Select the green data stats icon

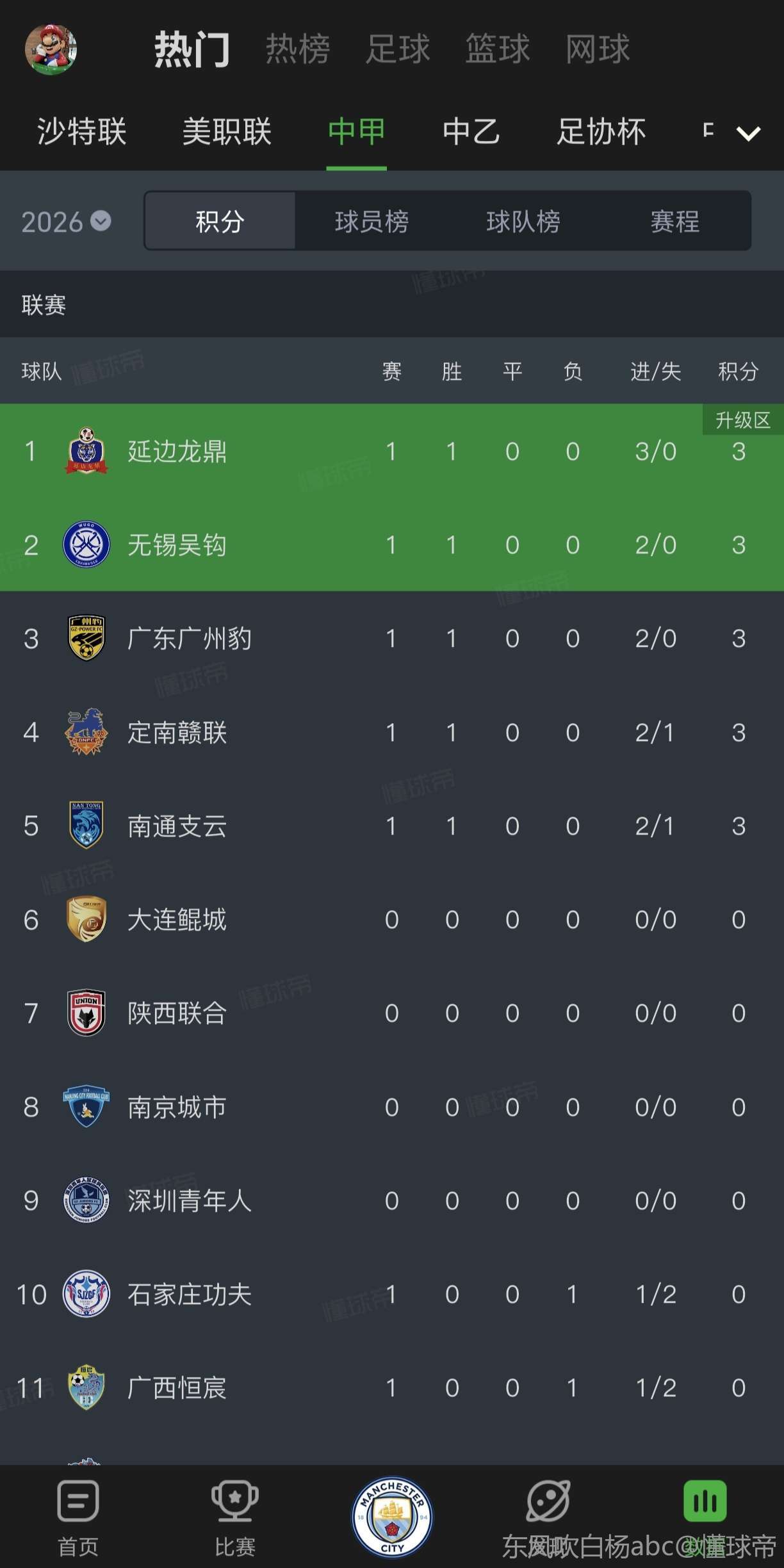pos(705,1502)
